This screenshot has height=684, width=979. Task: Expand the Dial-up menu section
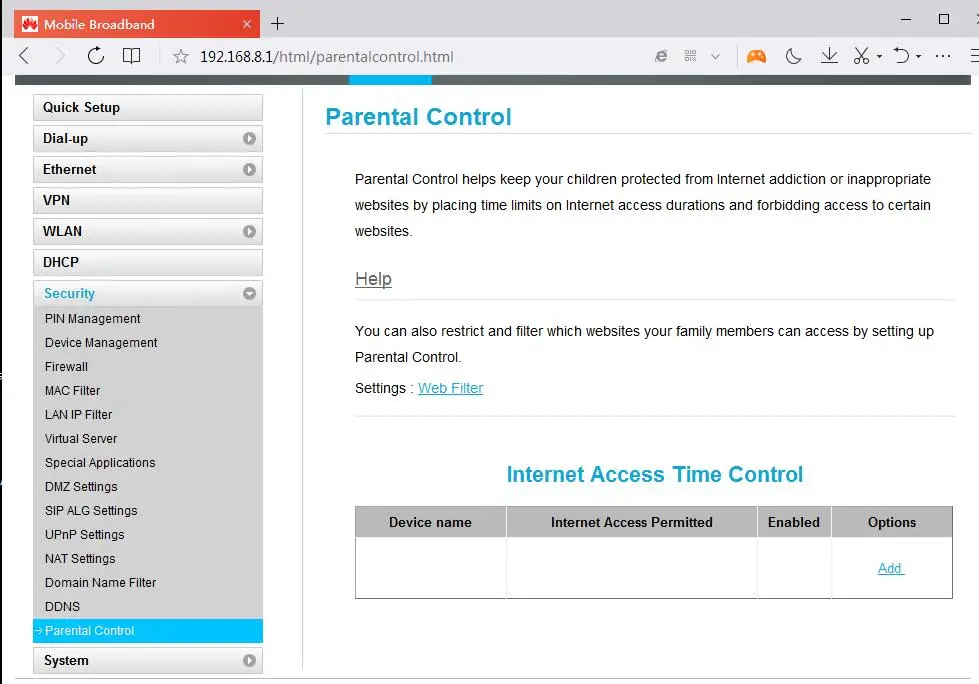[148, 139]
